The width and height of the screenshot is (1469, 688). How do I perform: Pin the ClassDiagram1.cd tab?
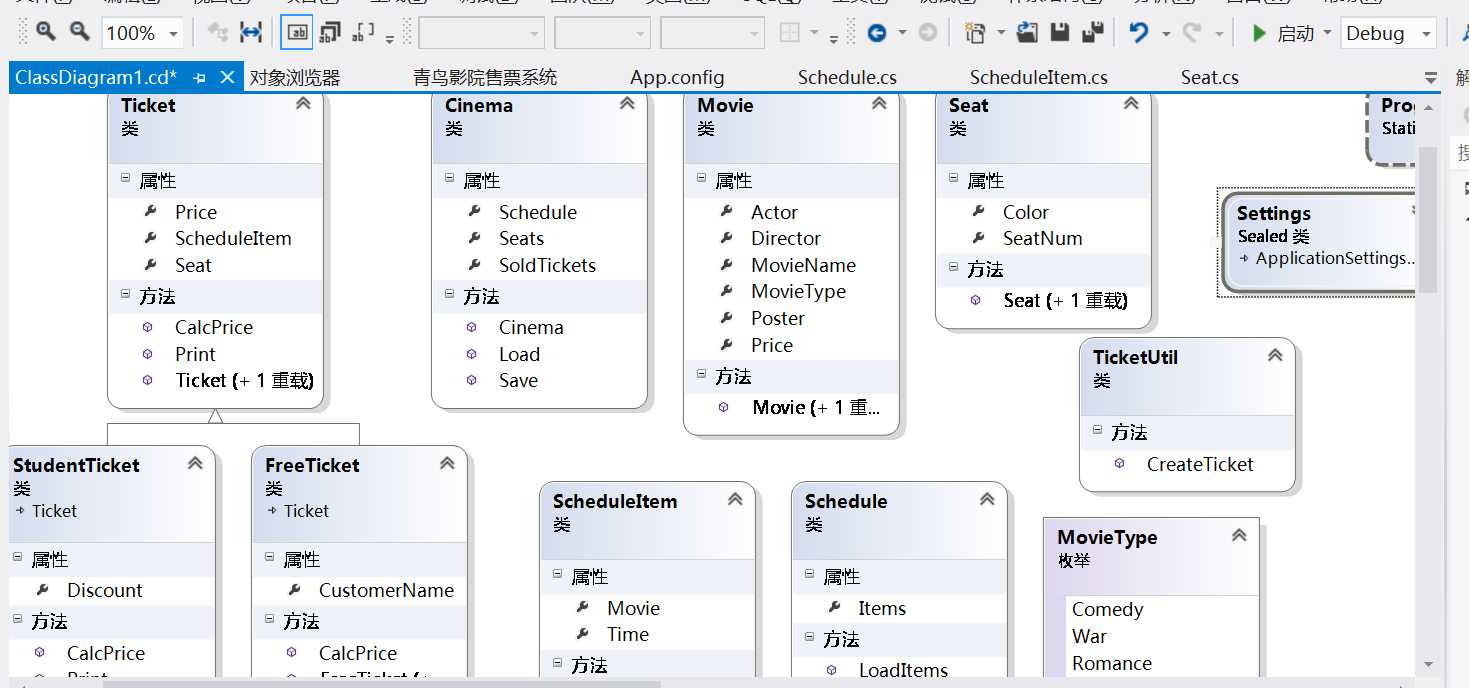click(199, 77)
